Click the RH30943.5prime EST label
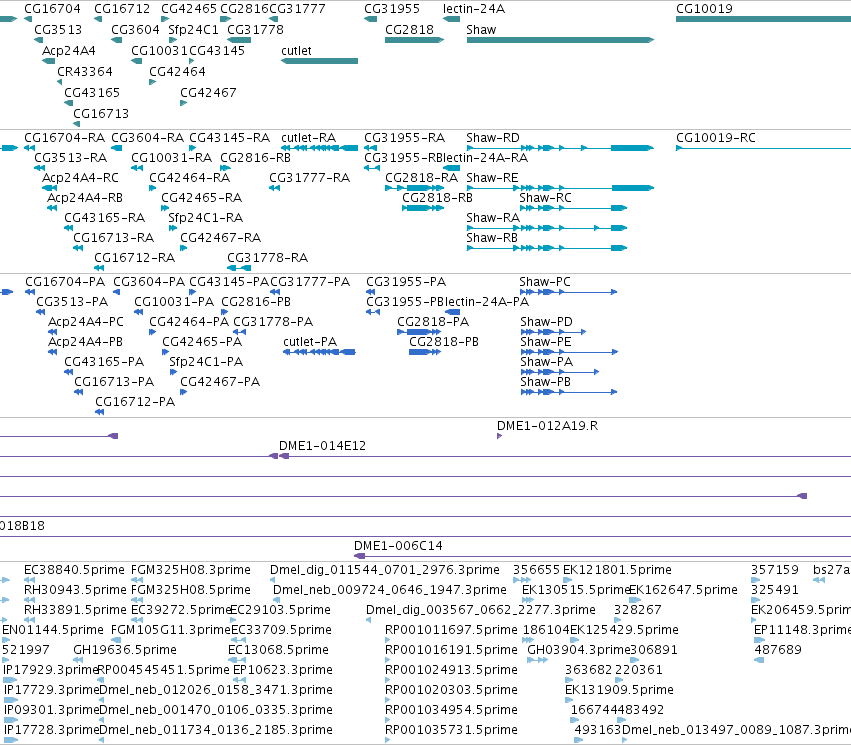Screen dimensions: 851x745 click(x=75, y=590)
